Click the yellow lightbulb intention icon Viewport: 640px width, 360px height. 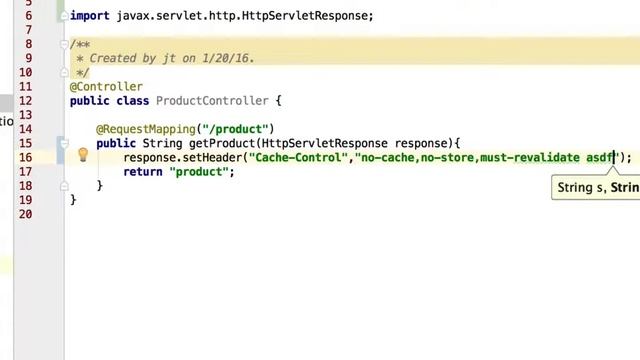(83, 155)
